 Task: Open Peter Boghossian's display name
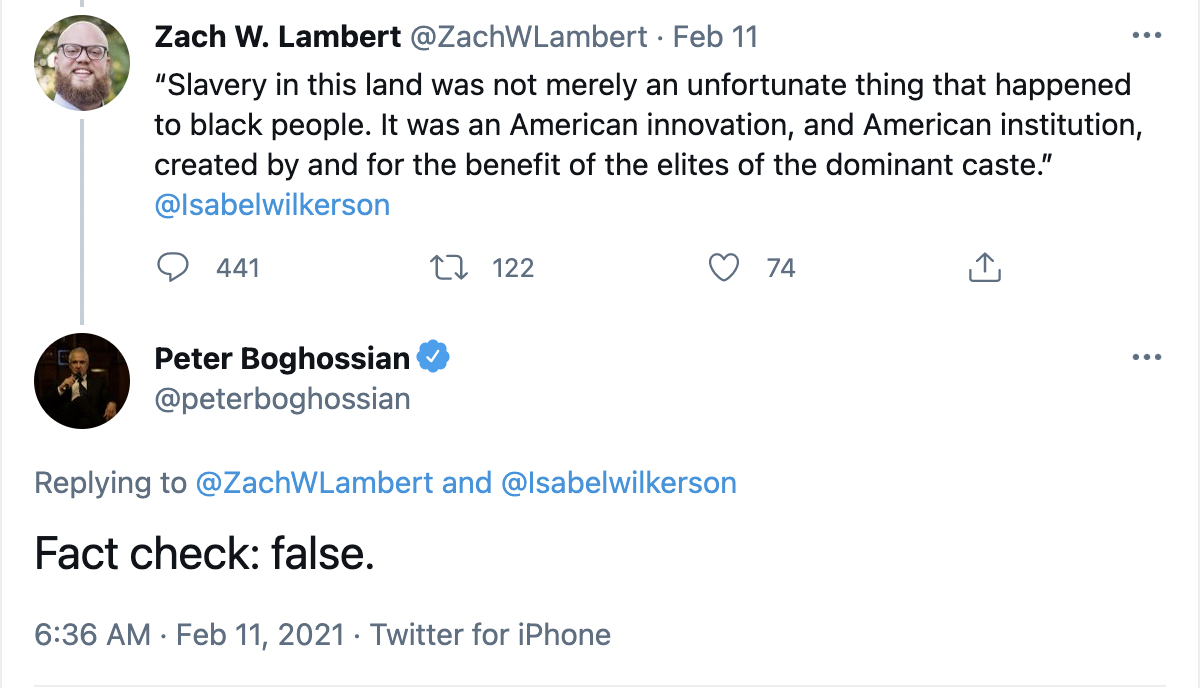pos(282,358)
